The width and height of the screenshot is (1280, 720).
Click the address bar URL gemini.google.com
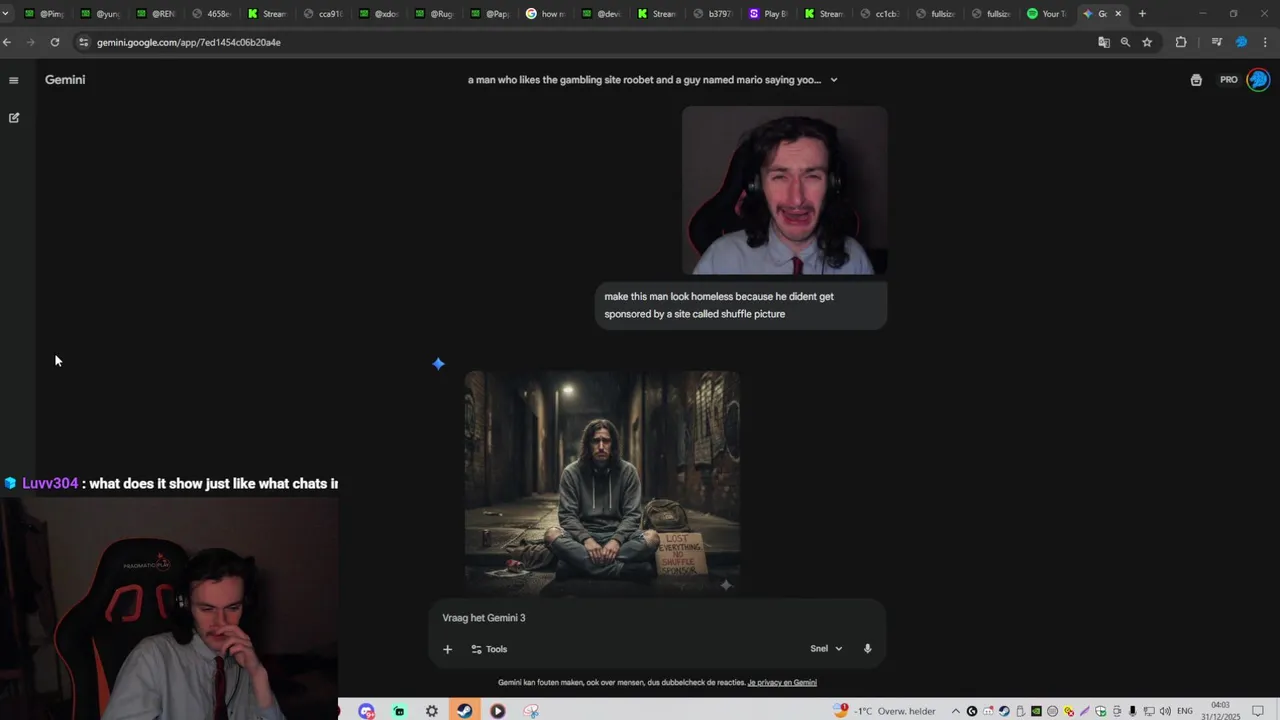[x=189, y=43]
